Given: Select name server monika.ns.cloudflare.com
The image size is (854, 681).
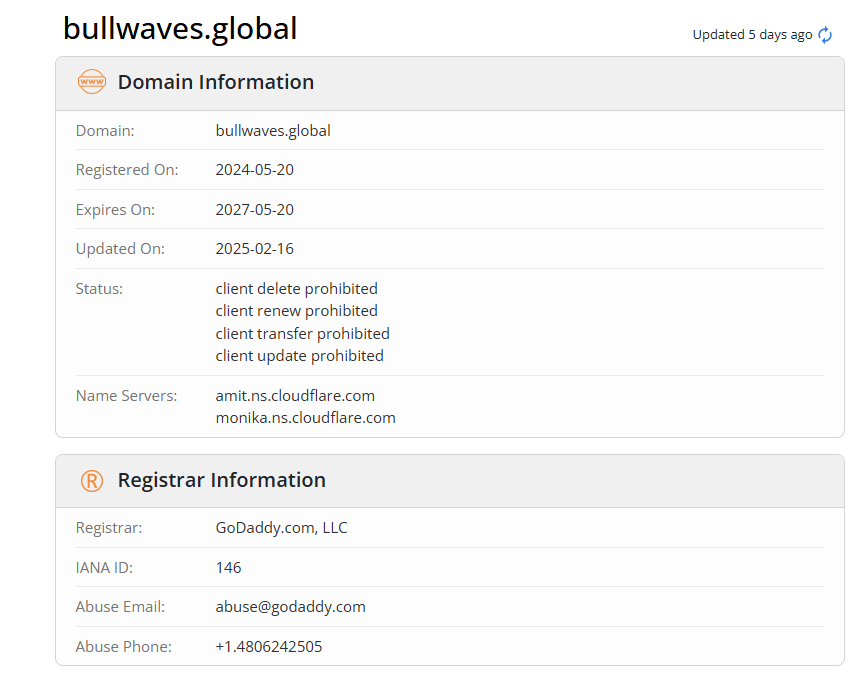Looking at the screenshot, I should click(306, 418).
